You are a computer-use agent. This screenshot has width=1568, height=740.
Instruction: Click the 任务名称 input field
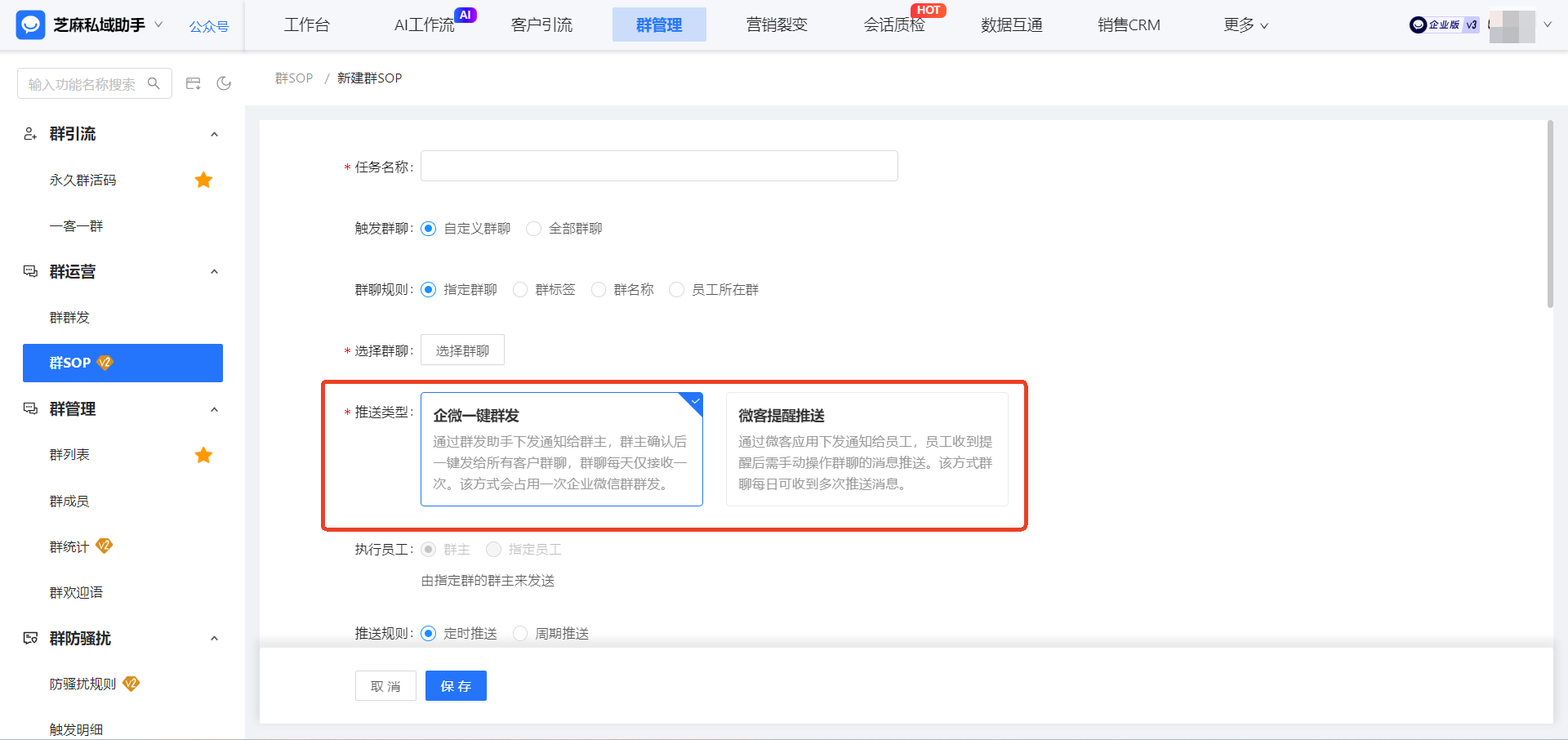click(x=658, y=165)
